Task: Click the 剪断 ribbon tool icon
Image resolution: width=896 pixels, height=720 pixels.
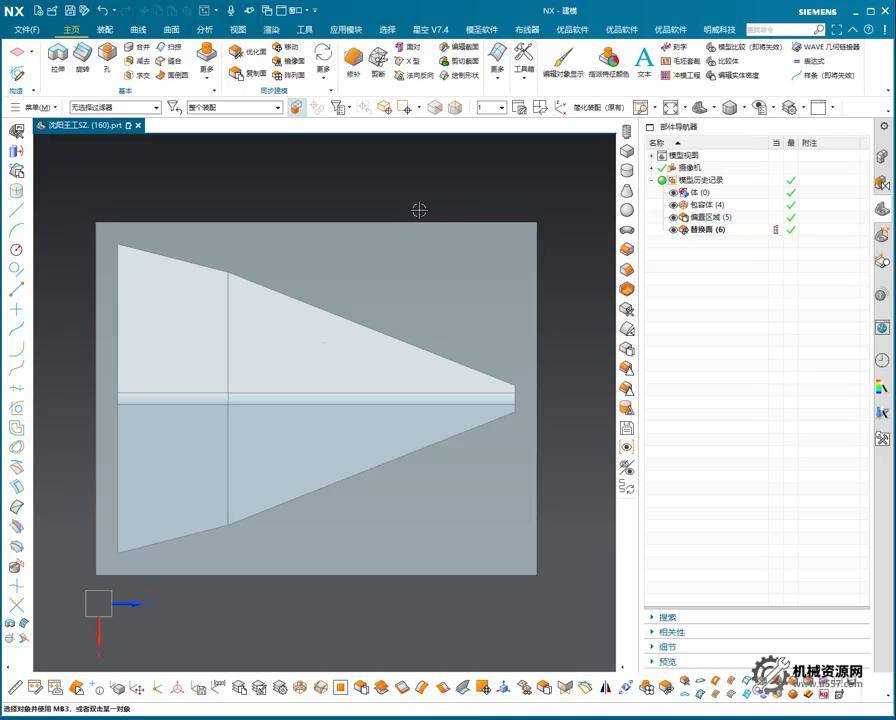Action: [378, 58]
